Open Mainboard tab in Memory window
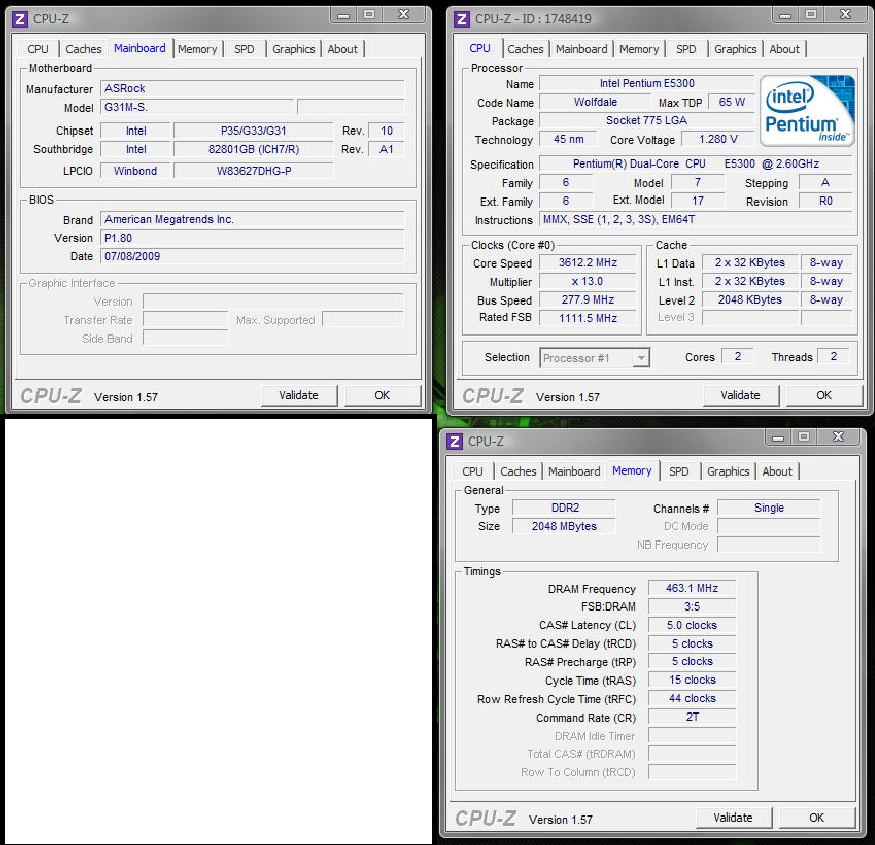875x845 pixels. pyautogui.click(x=574, y=472)
